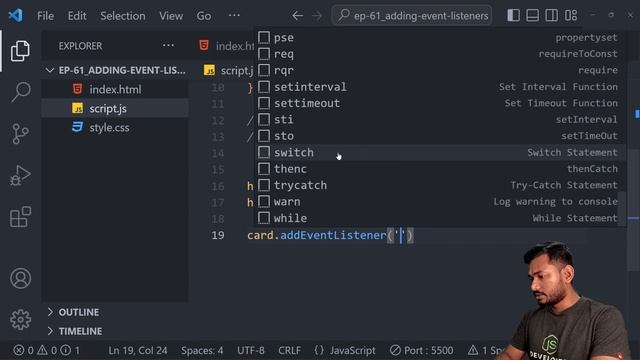Open the Manage gear settings icon

(20, 319)
